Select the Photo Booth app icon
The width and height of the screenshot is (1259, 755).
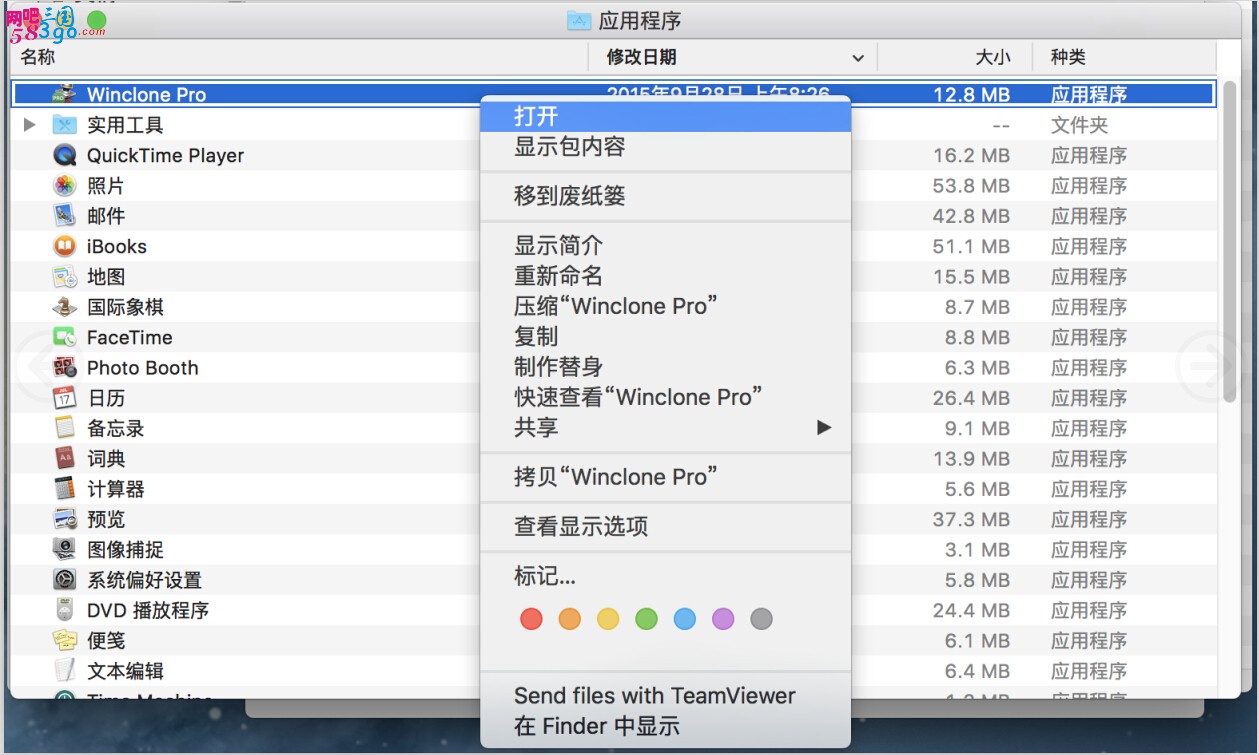coord(65,367)
